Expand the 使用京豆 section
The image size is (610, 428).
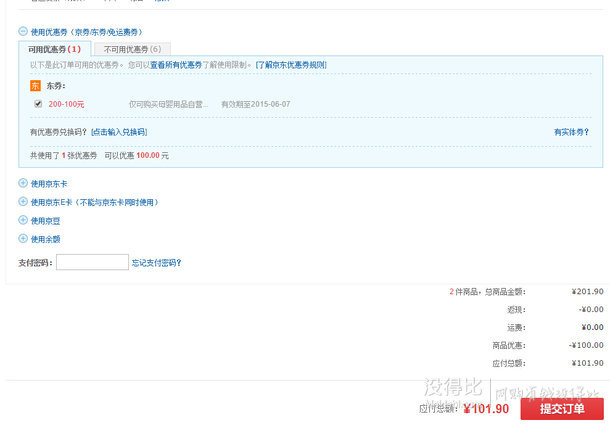pyautogui.click(x=23, y=220)
